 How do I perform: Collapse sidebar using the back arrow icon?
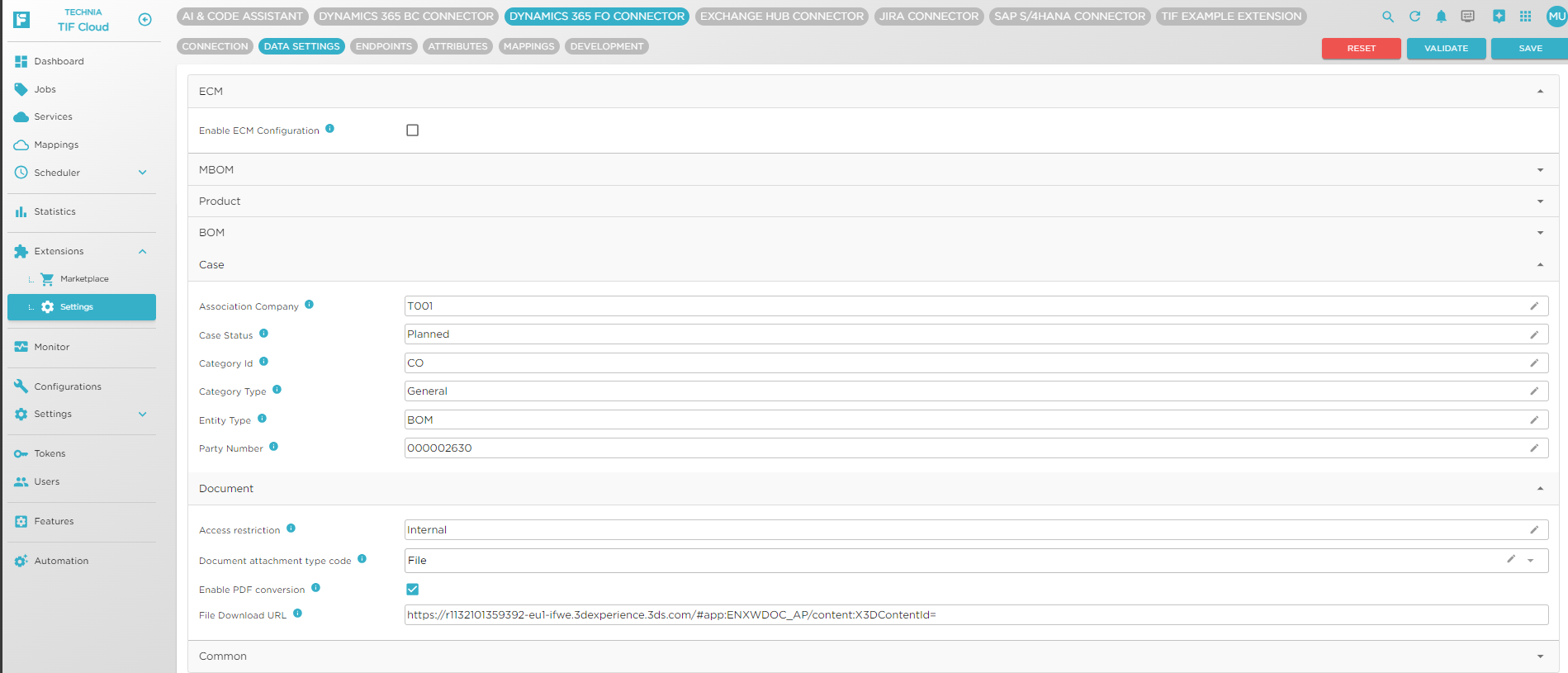coord(144,20)
